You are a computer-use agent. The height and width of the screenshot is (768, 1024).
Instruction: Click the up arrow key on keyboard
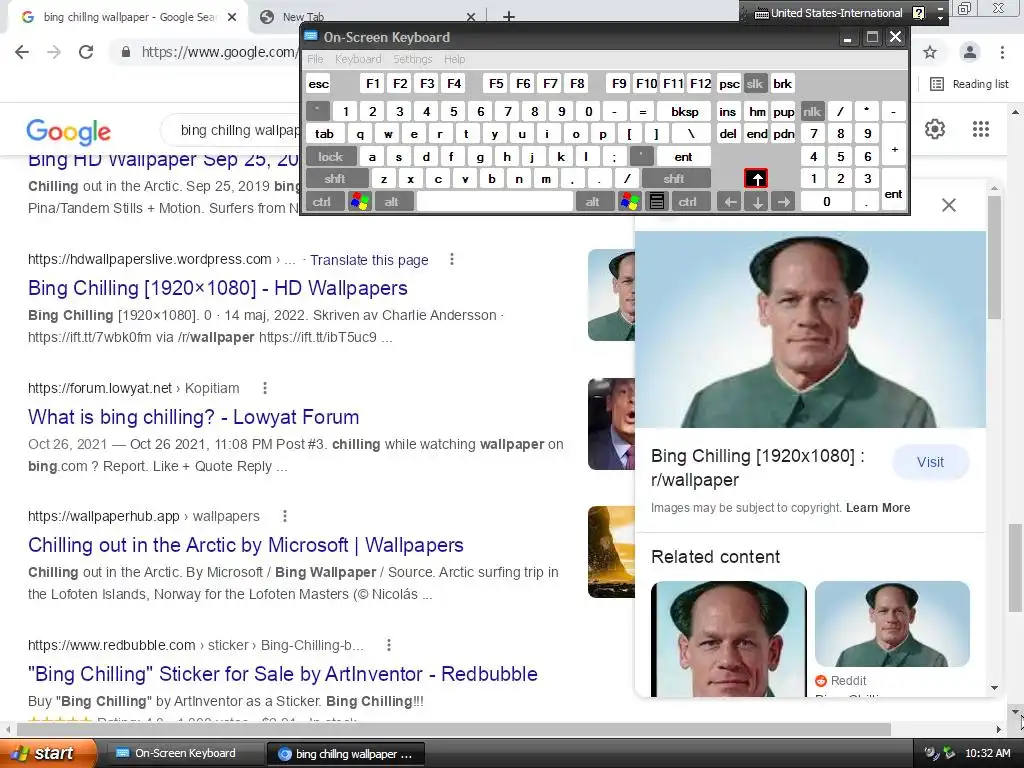tap(756, 178)
